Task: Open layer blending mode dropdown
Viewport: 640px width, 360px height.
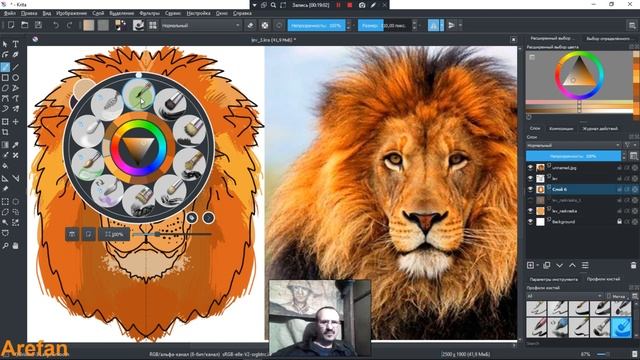Action: [x=573, y=145]
